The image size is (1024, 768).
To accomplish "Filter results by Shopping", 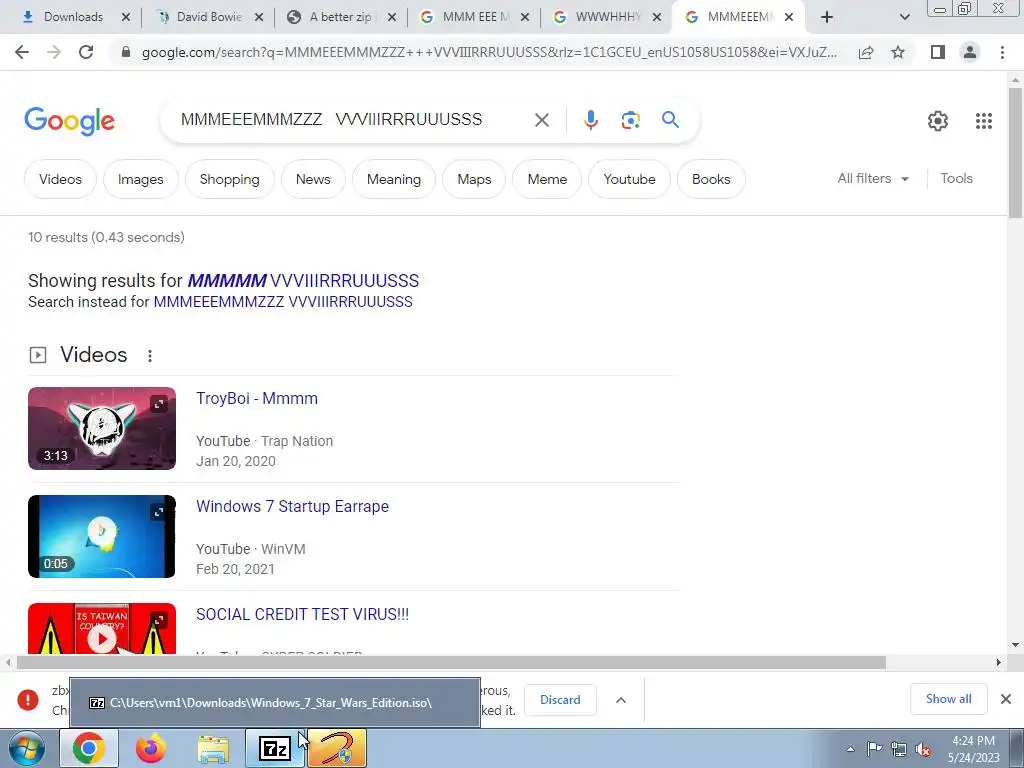I will tap(229, 179).
